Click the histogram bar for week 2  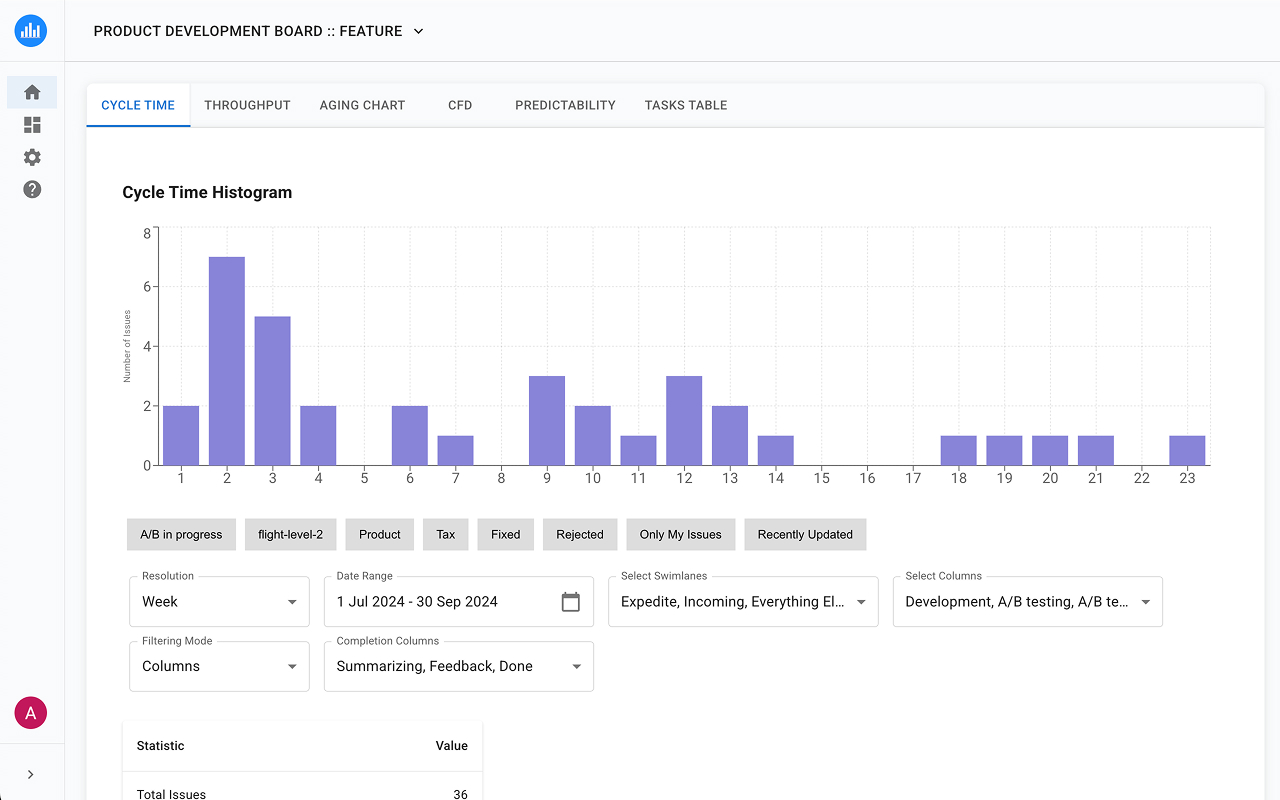(227, 361)
